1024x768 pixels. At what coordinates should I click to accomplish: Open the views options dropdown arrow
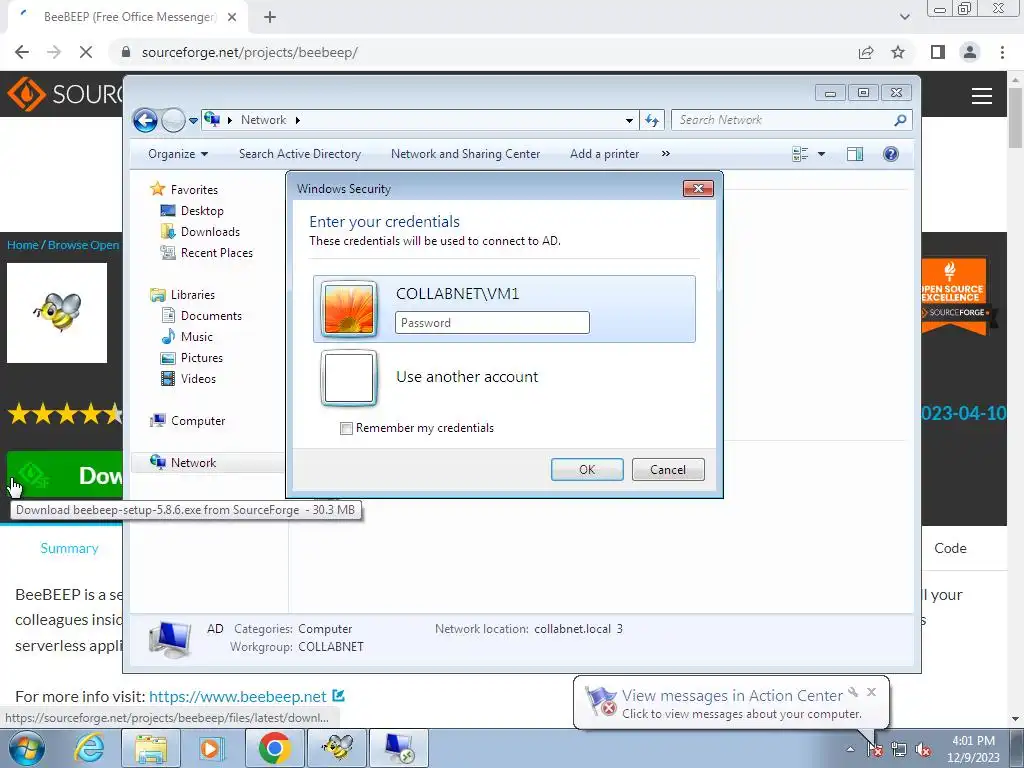(x=822, y=154)
